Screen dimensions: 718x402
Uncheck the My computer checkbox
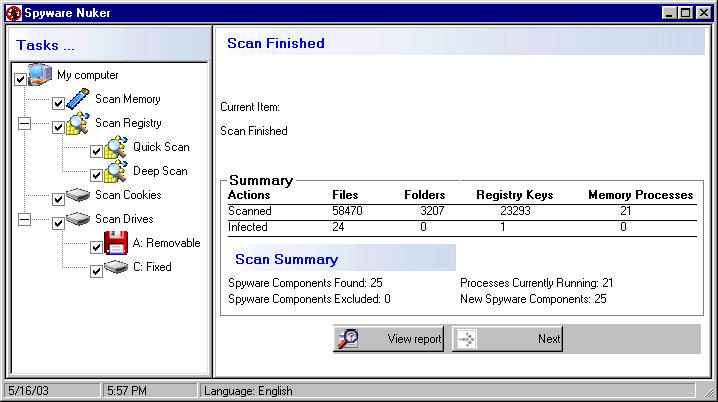pos(20,79)
